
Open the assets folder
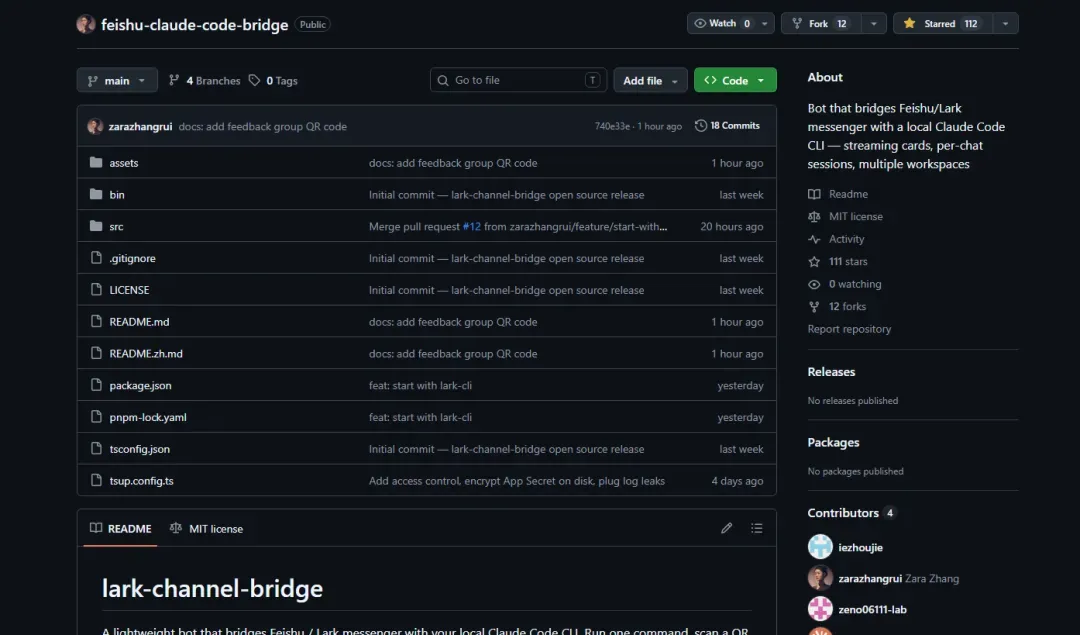coord(123,163)
